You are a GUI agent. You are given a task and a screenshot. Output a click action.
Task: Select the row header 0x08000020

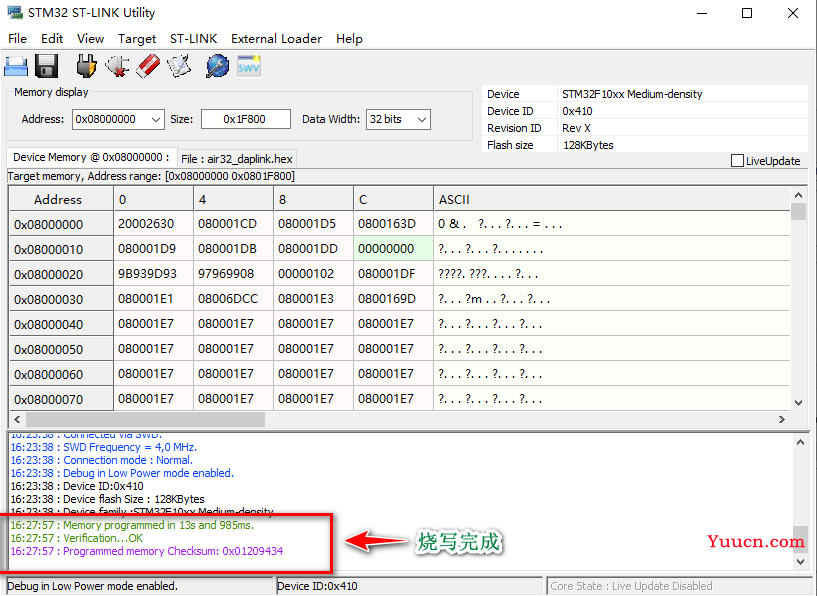click(x=61, y=274)
